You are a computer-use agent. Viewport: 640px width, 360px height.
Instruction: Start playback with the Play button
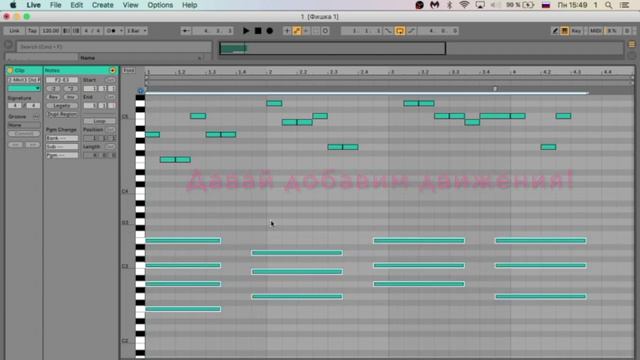point(246,31)
